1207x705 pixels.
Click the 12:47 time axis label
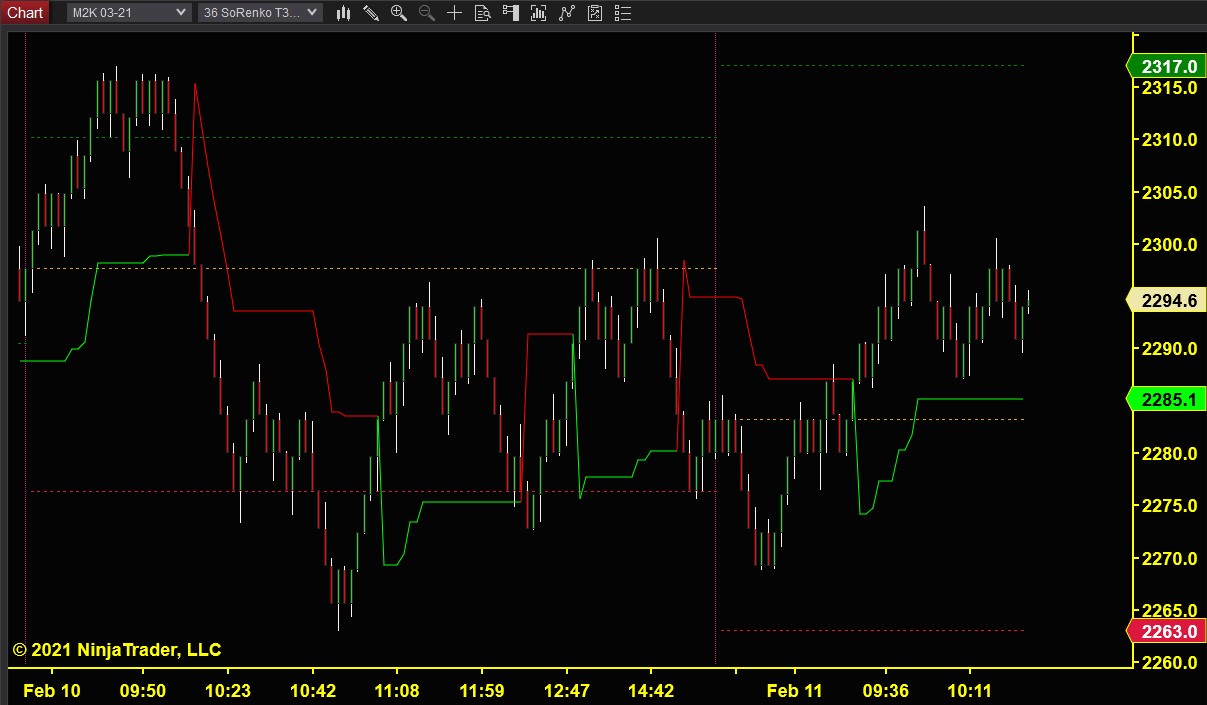tap(567, 691)
